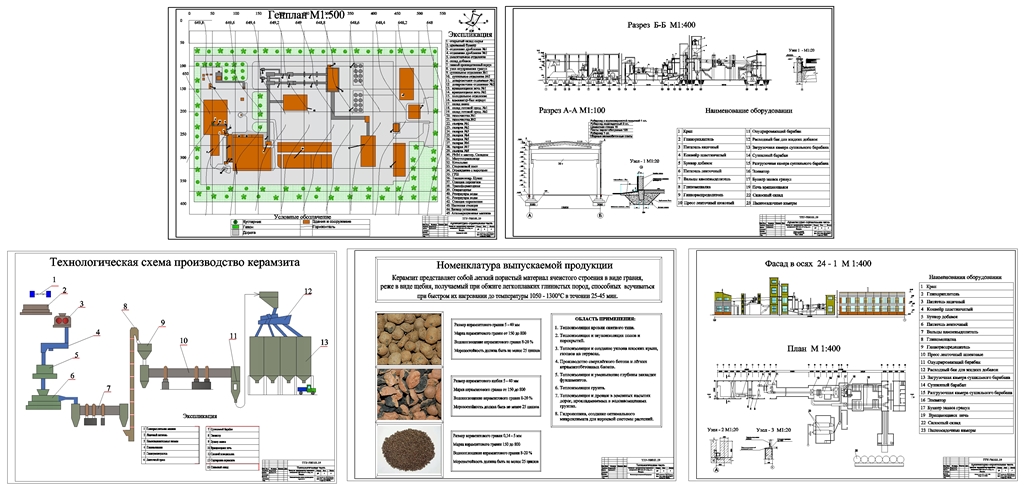
Task: Click the 'Кран' row in the Разрез equipment table
Action: click(711, 131)
